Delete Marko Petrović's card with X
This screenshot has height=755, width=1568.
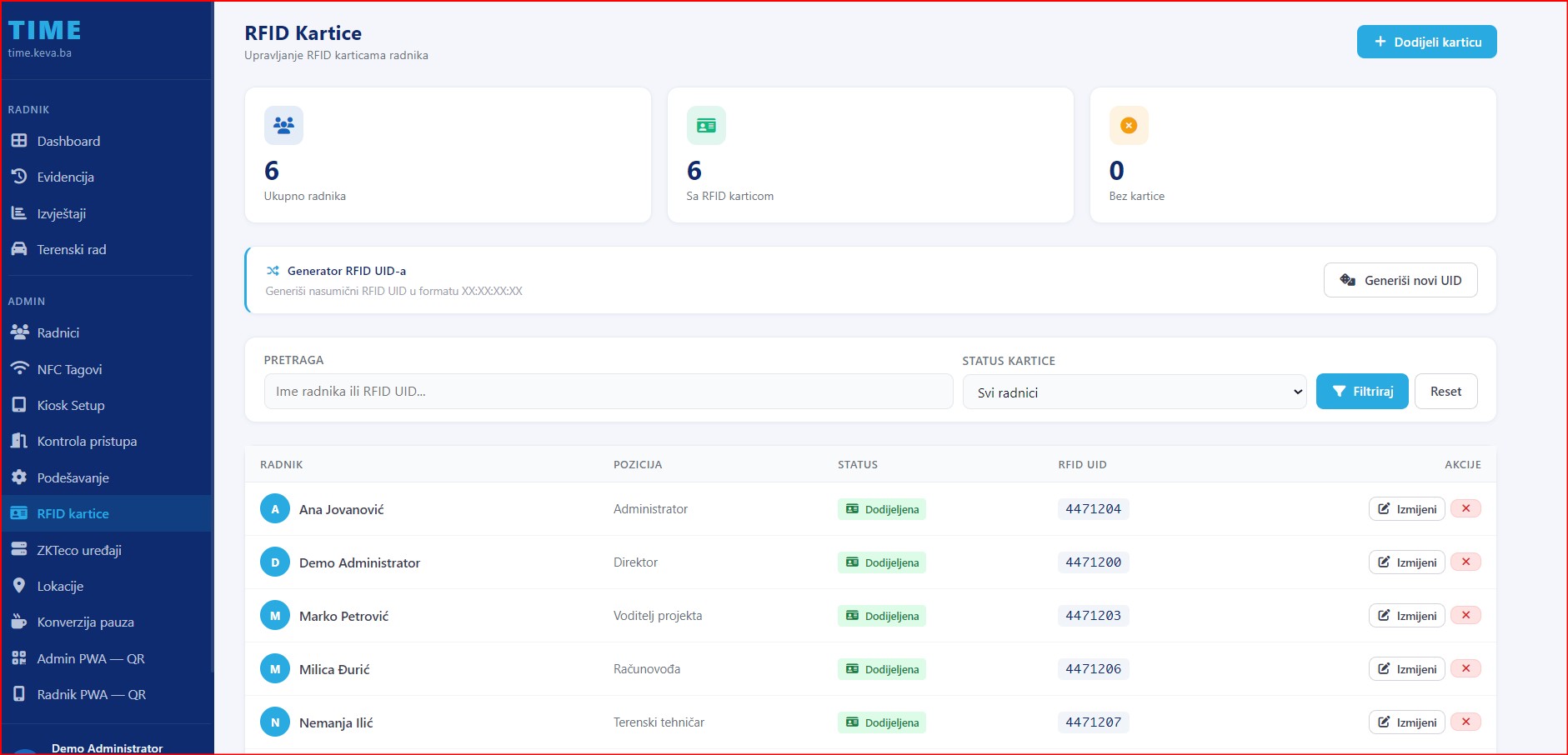pos(1465,615)
